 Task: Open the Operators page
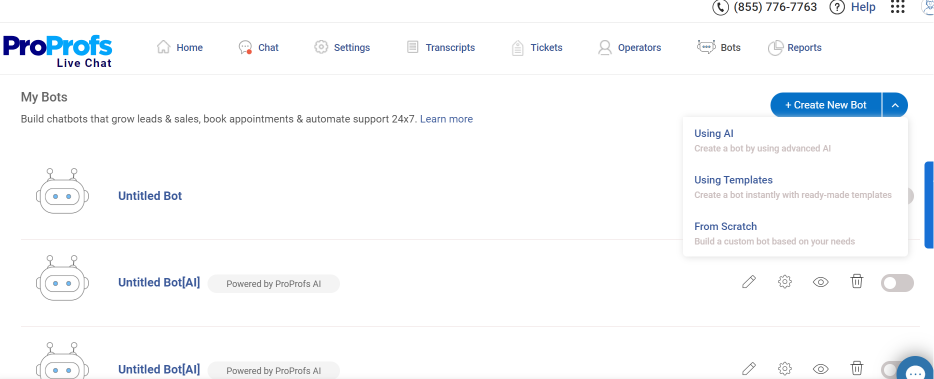[630, 48]
